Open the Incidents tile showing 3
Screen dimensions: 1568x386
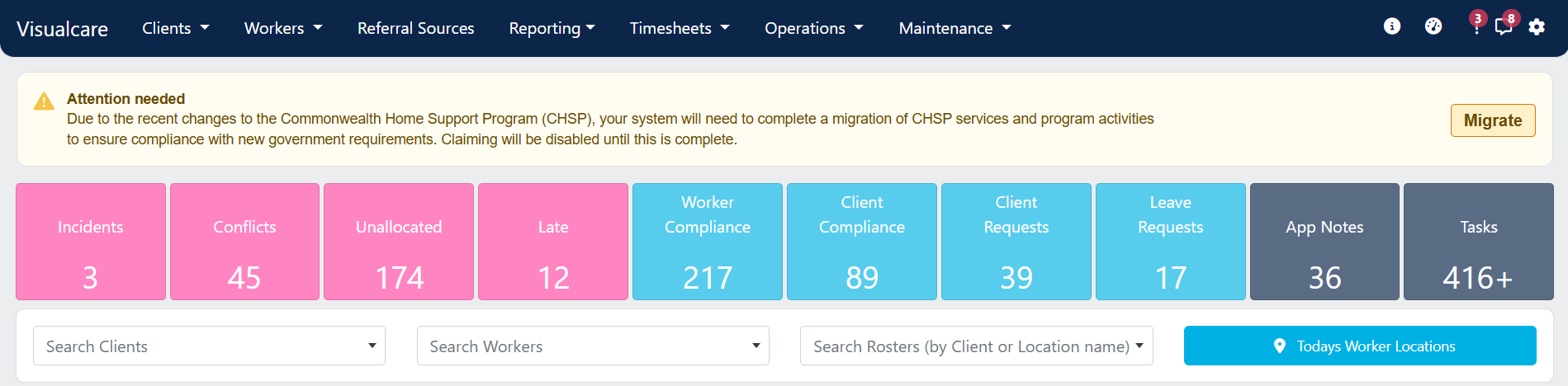tap(91, 242)
